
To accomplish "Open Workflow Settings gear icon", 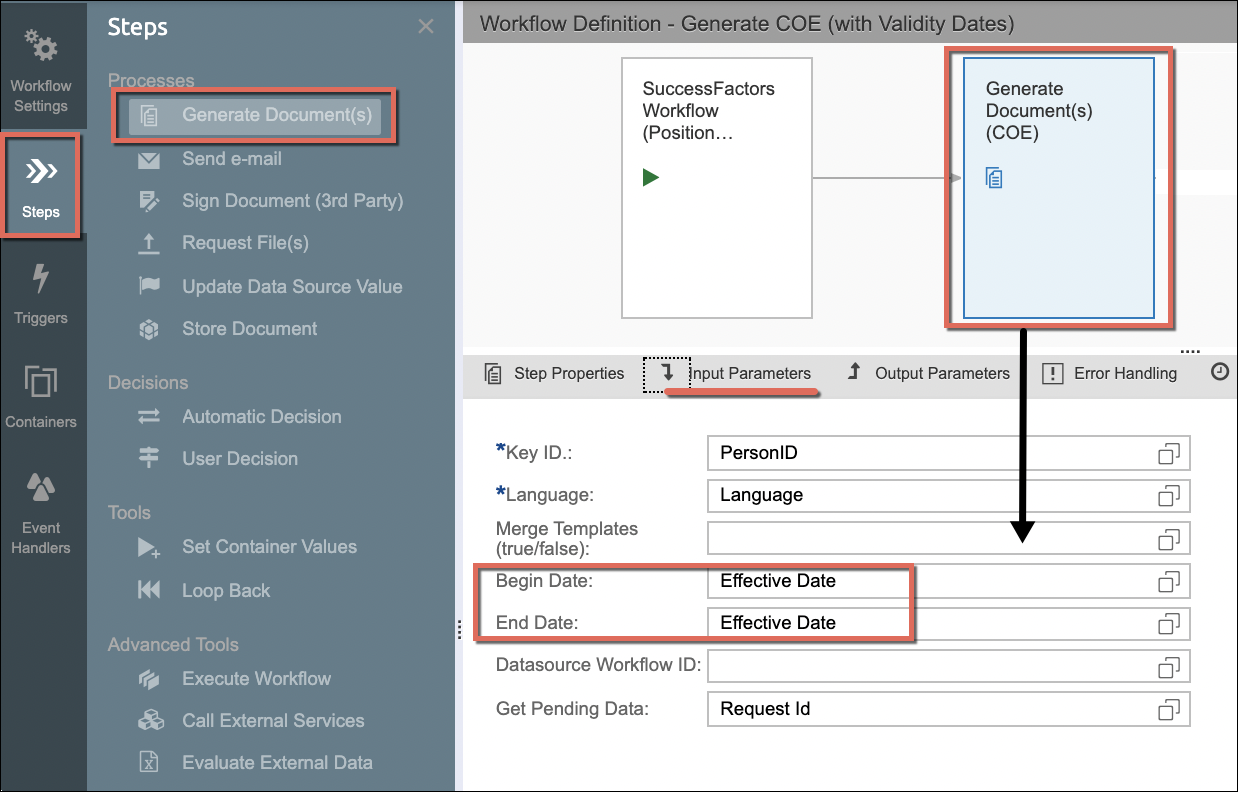I will pyautogui.click(x=41, y=45).
